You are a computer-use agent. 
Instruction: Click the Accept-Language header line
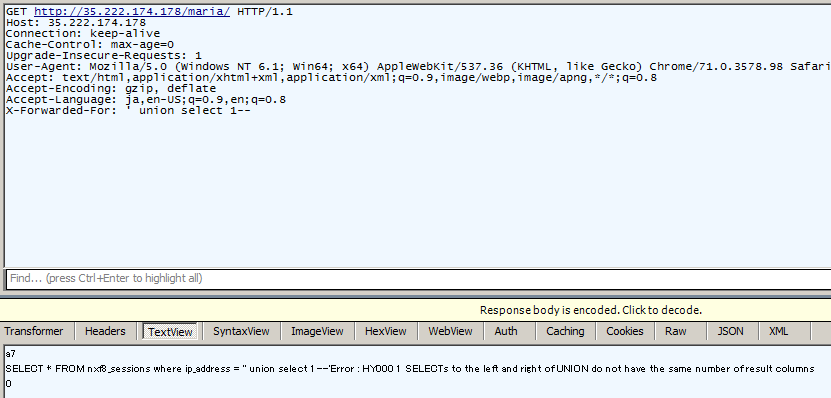146,100
